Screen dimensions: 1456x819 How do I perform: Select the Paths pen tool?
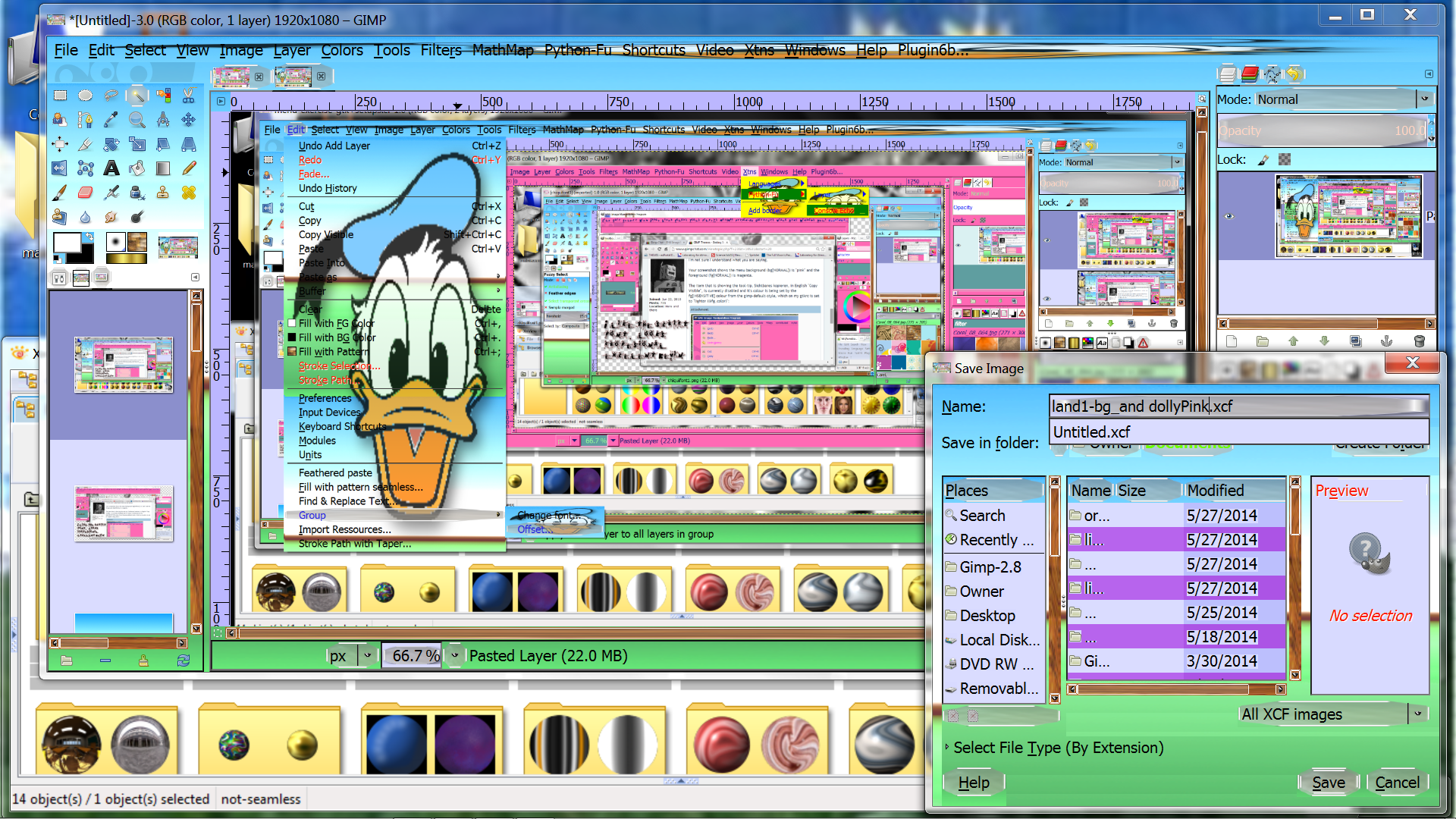coord(86,120)
